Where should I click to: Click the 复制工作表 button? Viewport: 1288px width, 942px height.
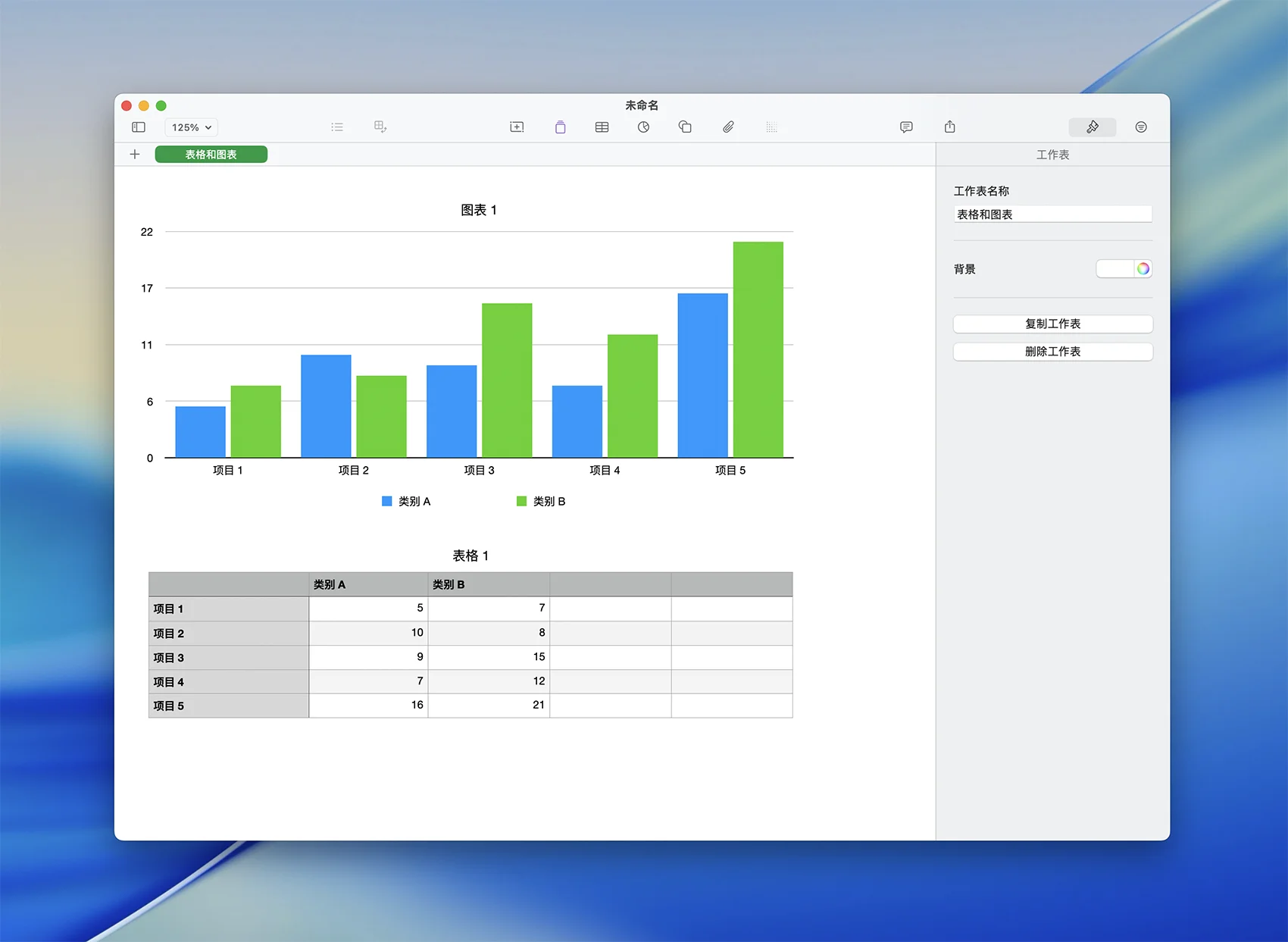click(x=1052, y=324)
